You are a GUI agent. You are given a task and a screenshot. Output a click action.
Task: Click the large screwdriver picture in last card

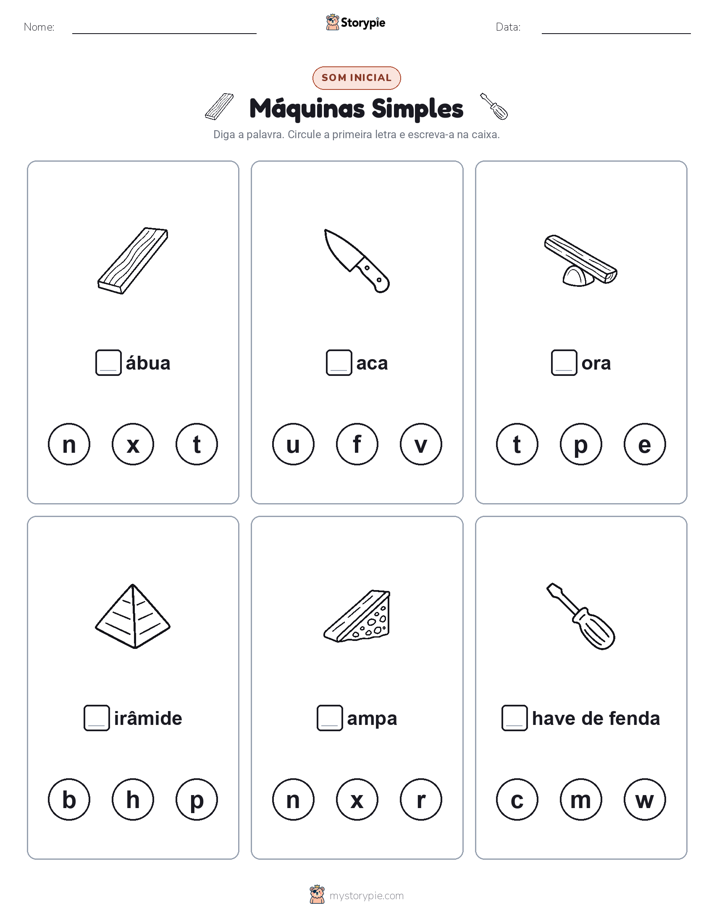click(x=580, y=616)
